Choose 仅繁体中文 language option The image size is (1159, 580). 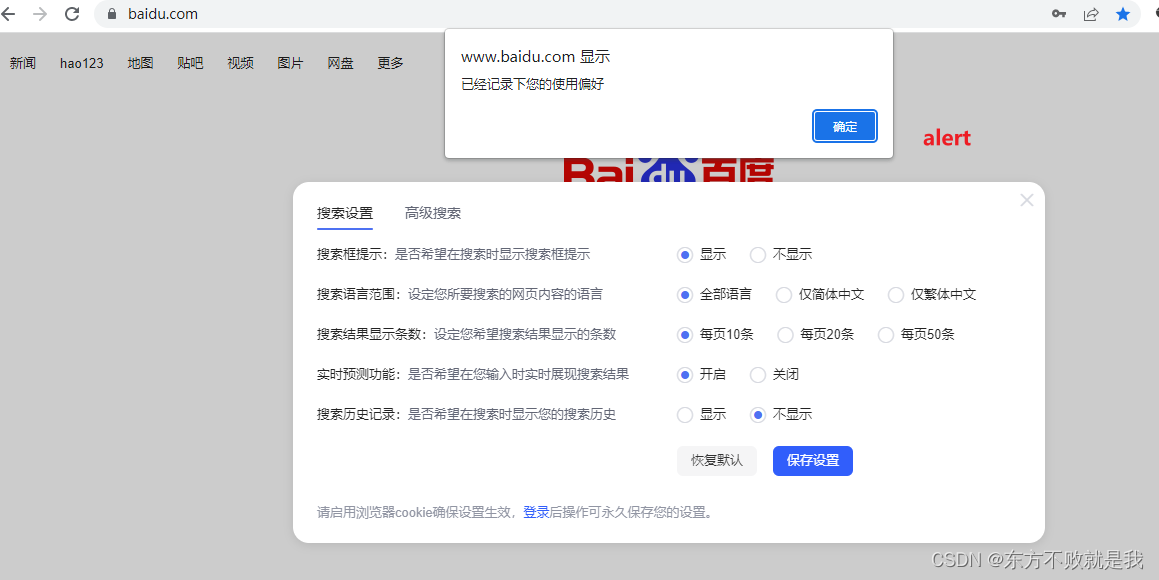[x=895, y=294]
